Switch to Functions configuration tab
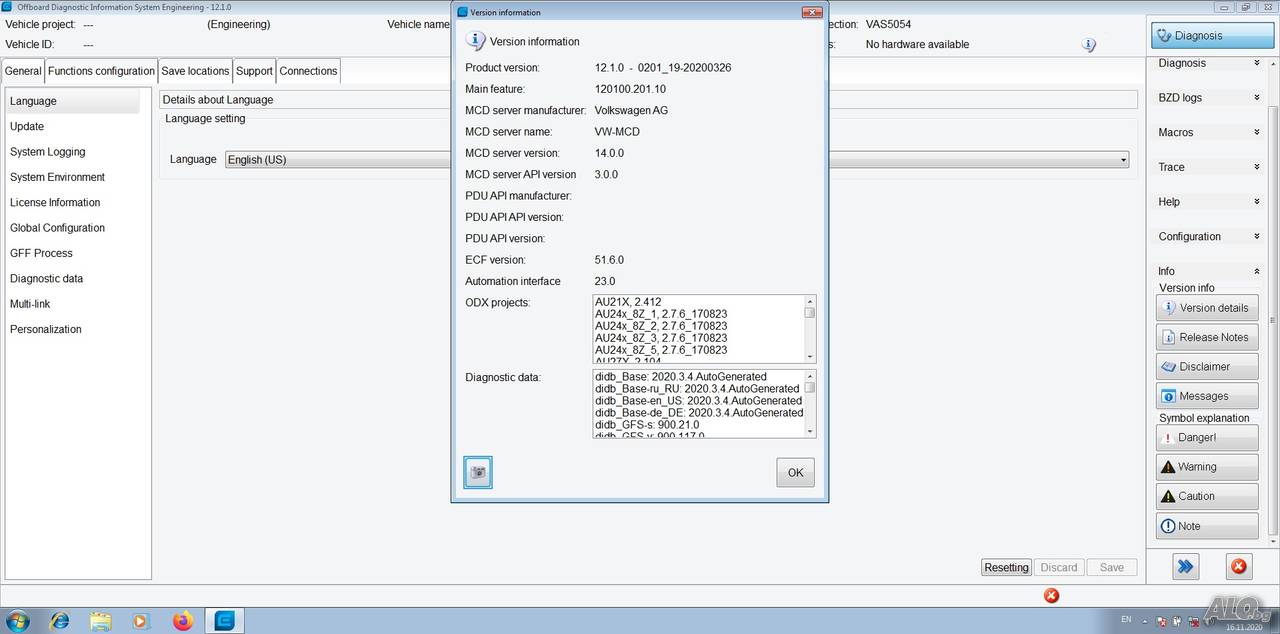 point(101,71)
